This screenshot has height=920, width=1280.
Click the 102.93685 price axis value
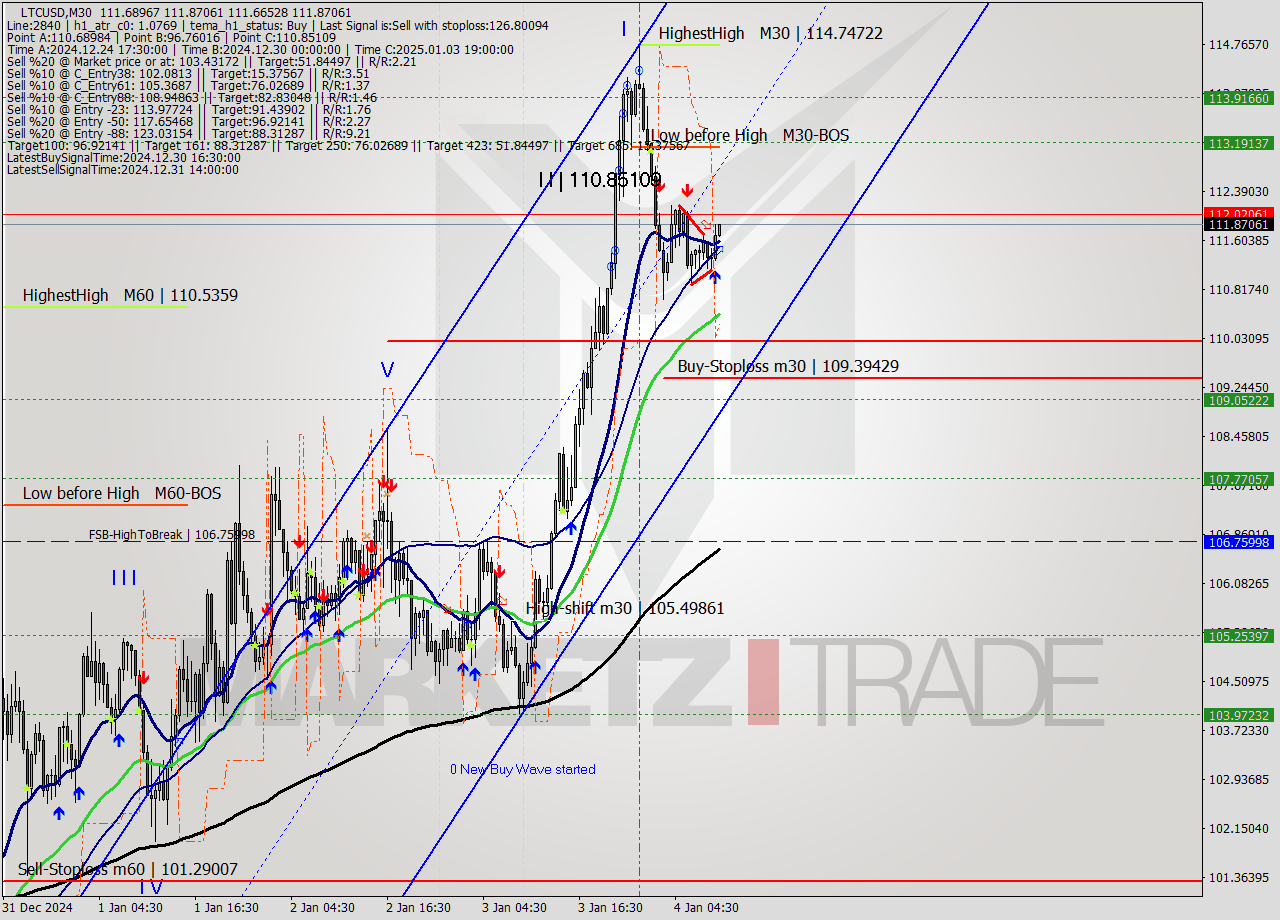coord(1239,779)
